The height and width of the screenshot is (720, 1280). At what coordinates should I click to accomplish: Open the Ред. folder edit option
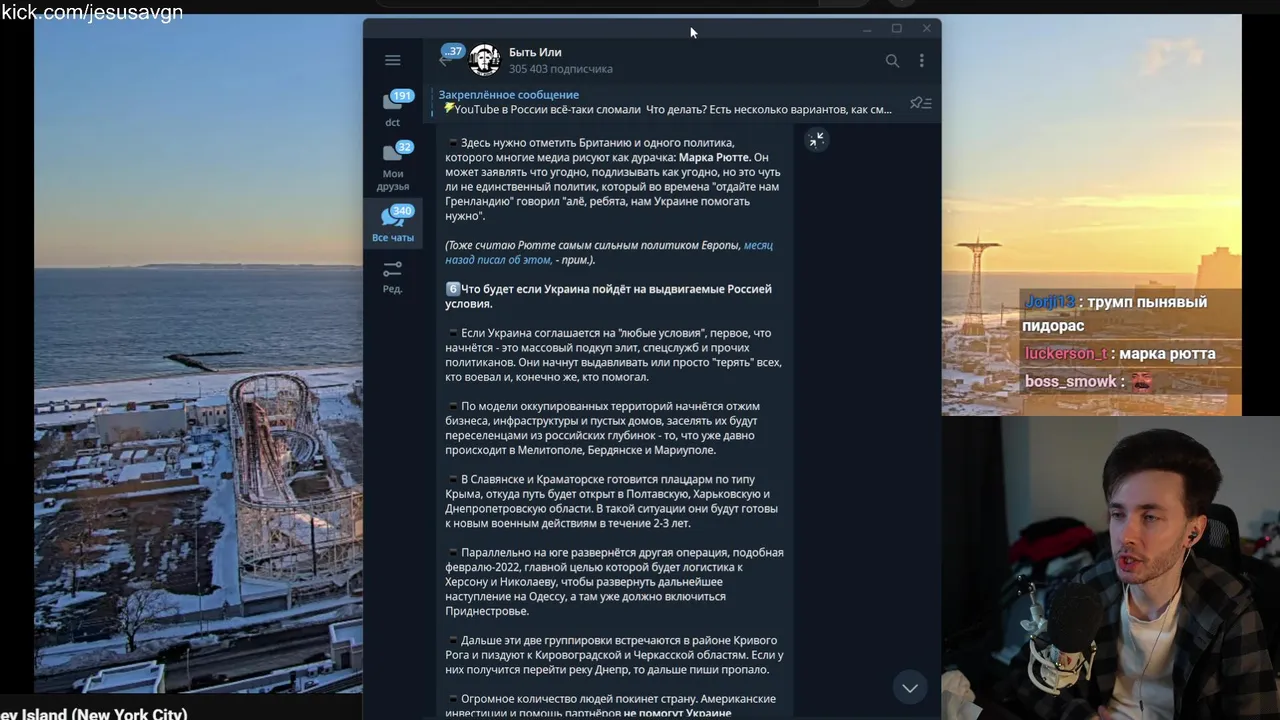coord(393,277)
